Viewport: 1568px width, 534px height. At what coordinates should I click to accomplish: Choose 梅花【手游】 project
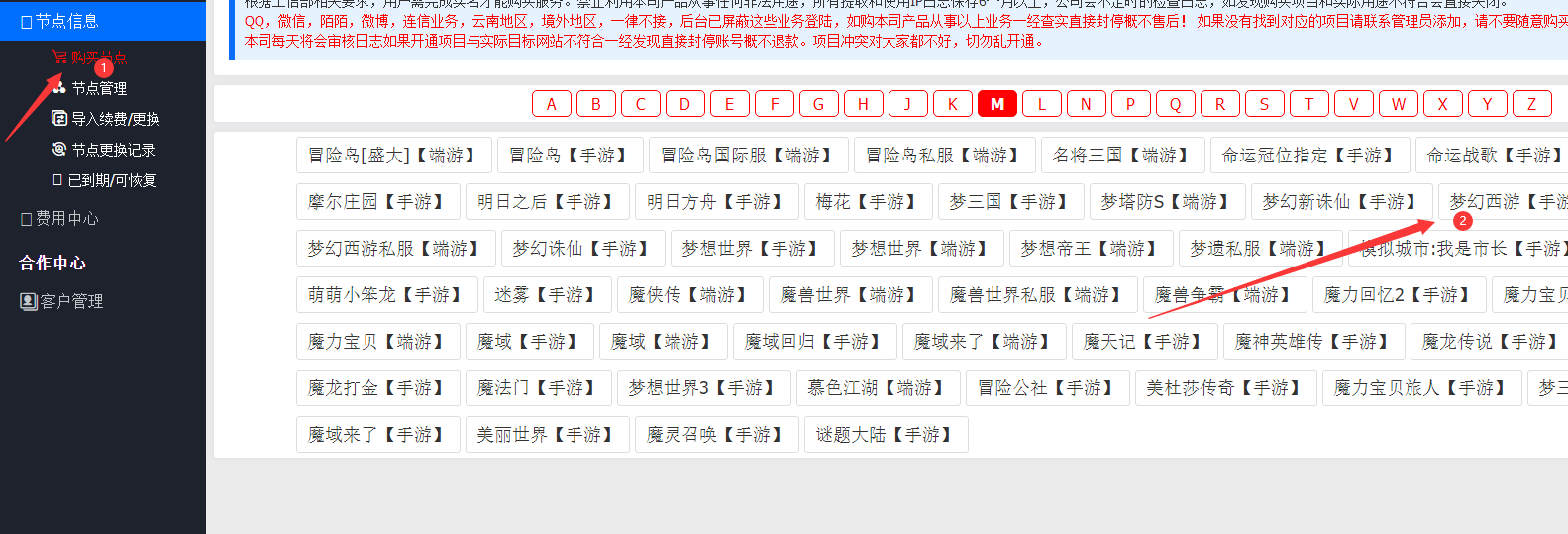click(869, 202)
